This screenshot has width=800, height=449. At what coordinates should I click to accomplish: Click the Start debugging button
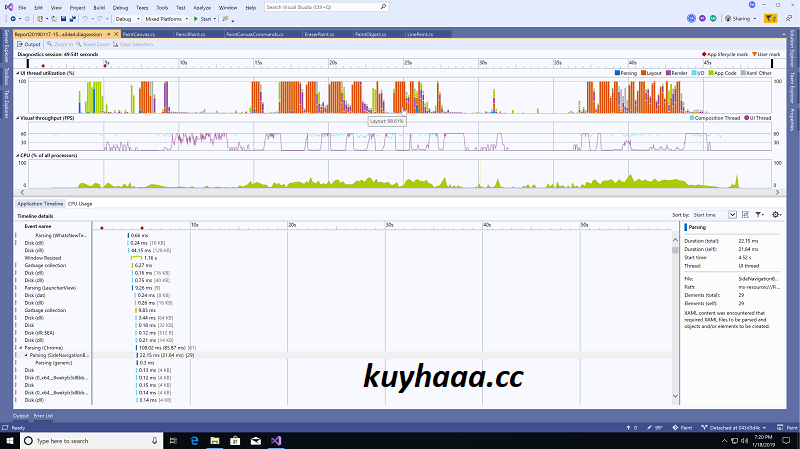tap(203, 19)
